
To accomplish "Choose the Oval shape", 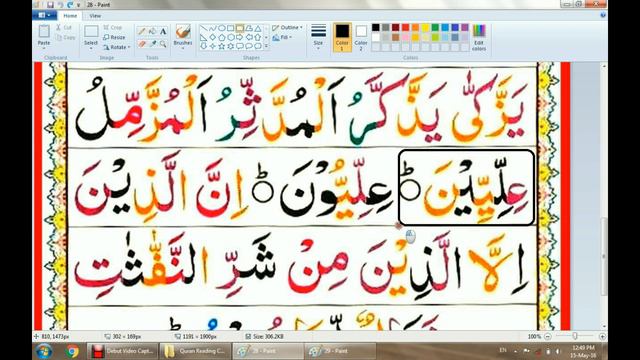I will pos(221,29).
